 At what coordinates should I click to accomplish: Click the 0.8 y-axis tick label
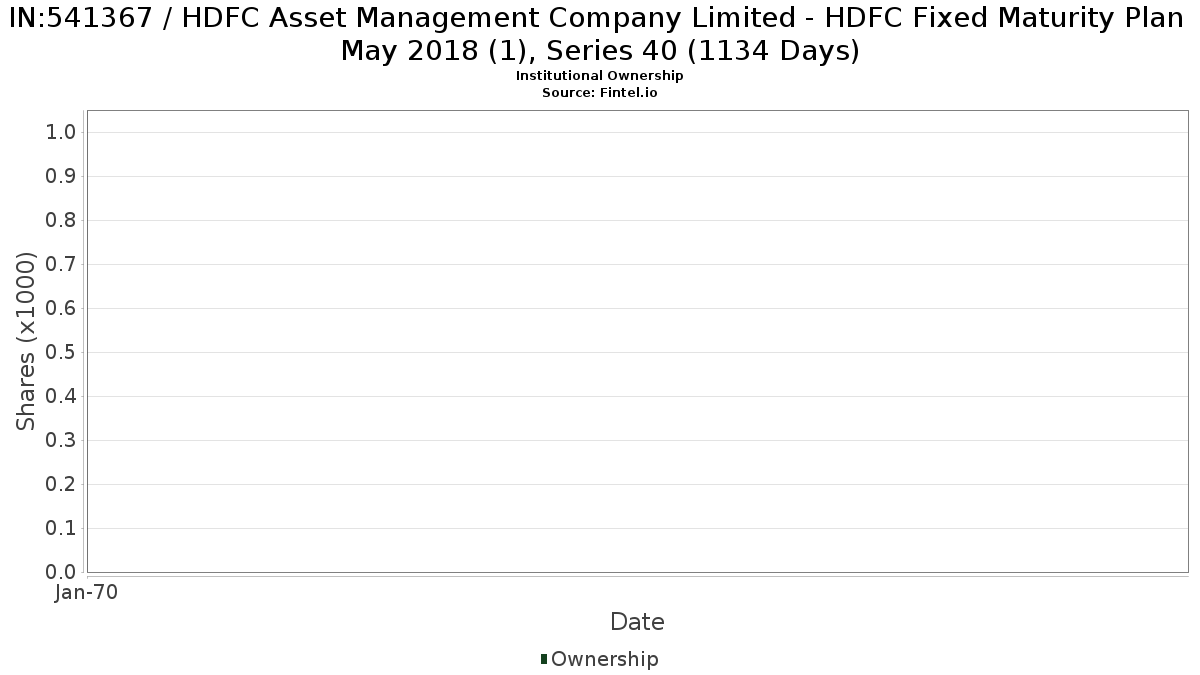point(62,220)
